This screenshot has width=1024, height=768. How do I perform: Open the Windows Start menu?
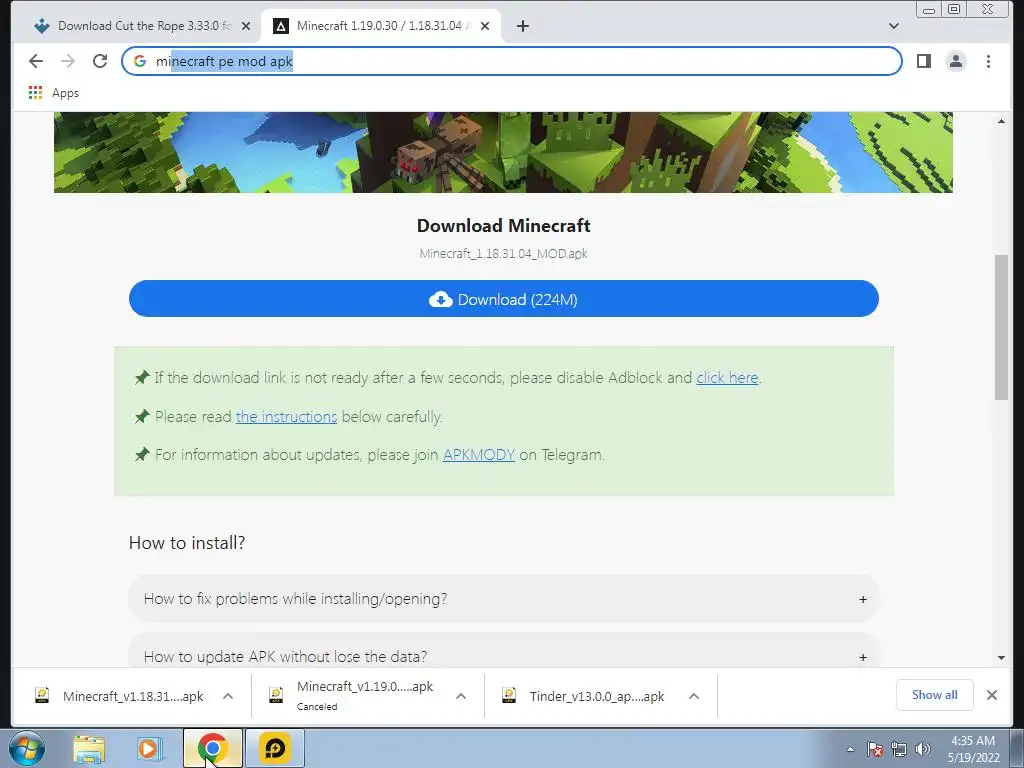tap(26, 748)
